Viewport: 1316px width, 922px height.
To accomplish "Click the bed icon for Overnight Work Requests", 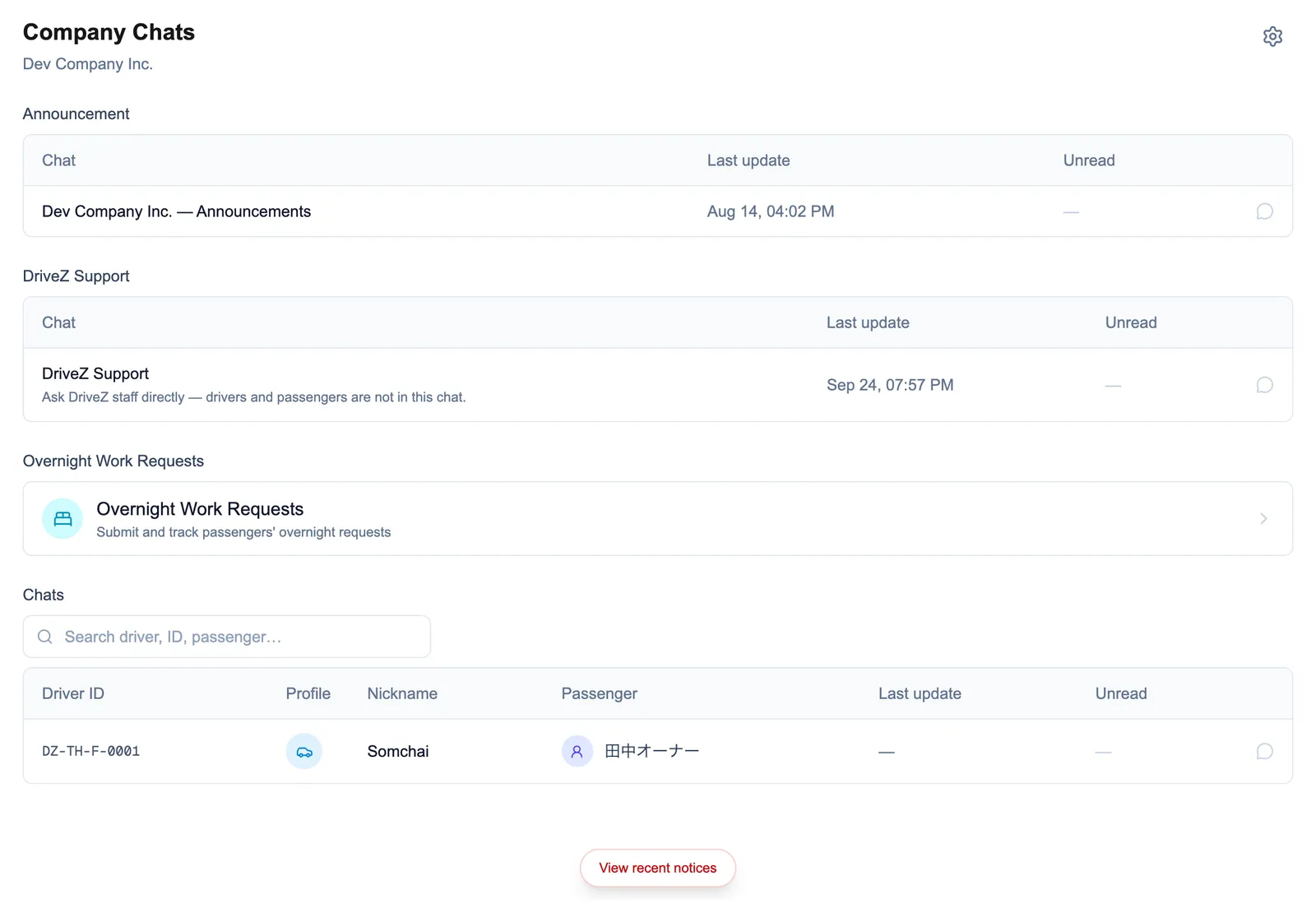I will point(63,518).
